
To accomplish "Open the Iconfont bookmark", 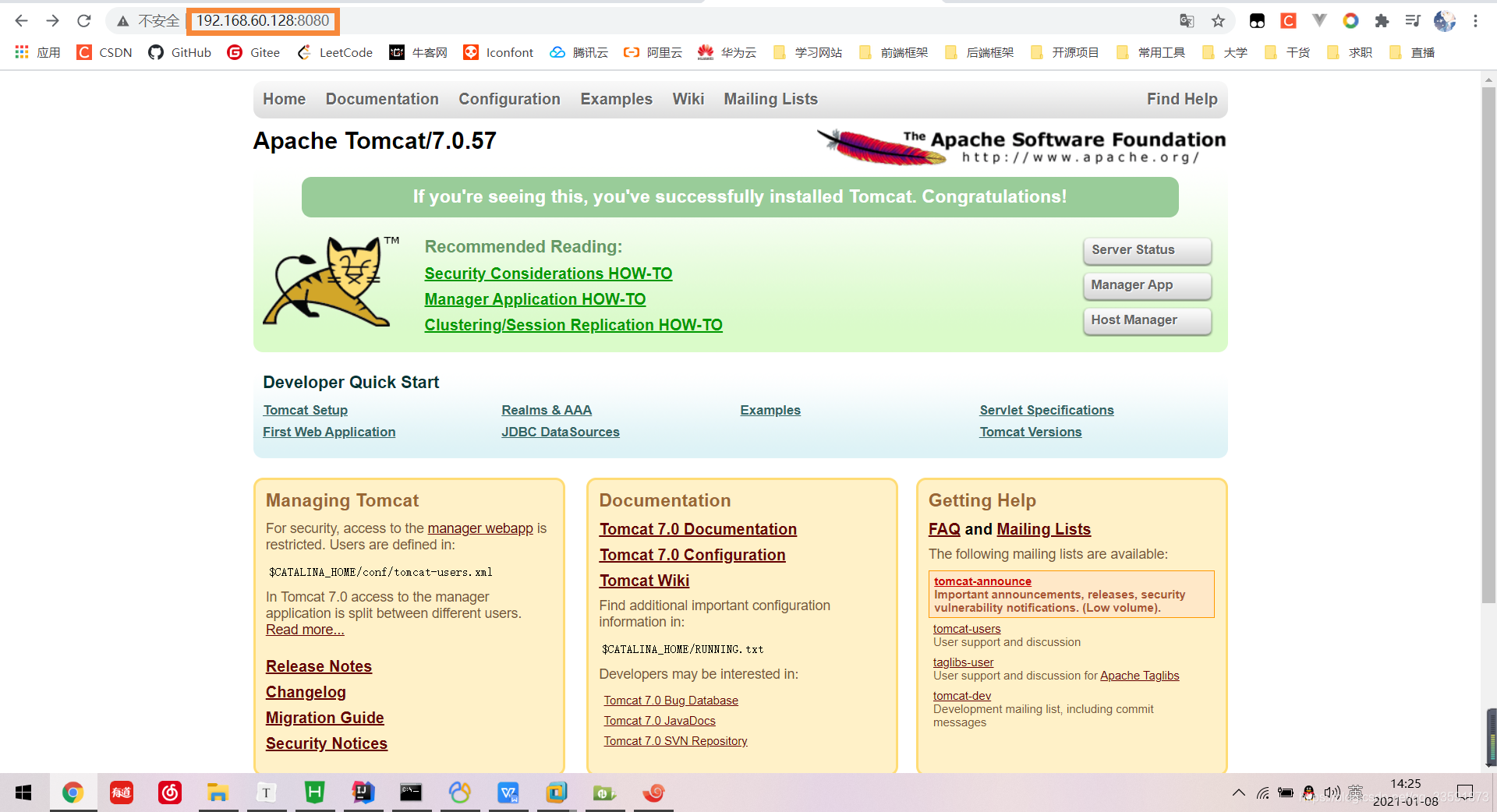I will tap(498, 52).
